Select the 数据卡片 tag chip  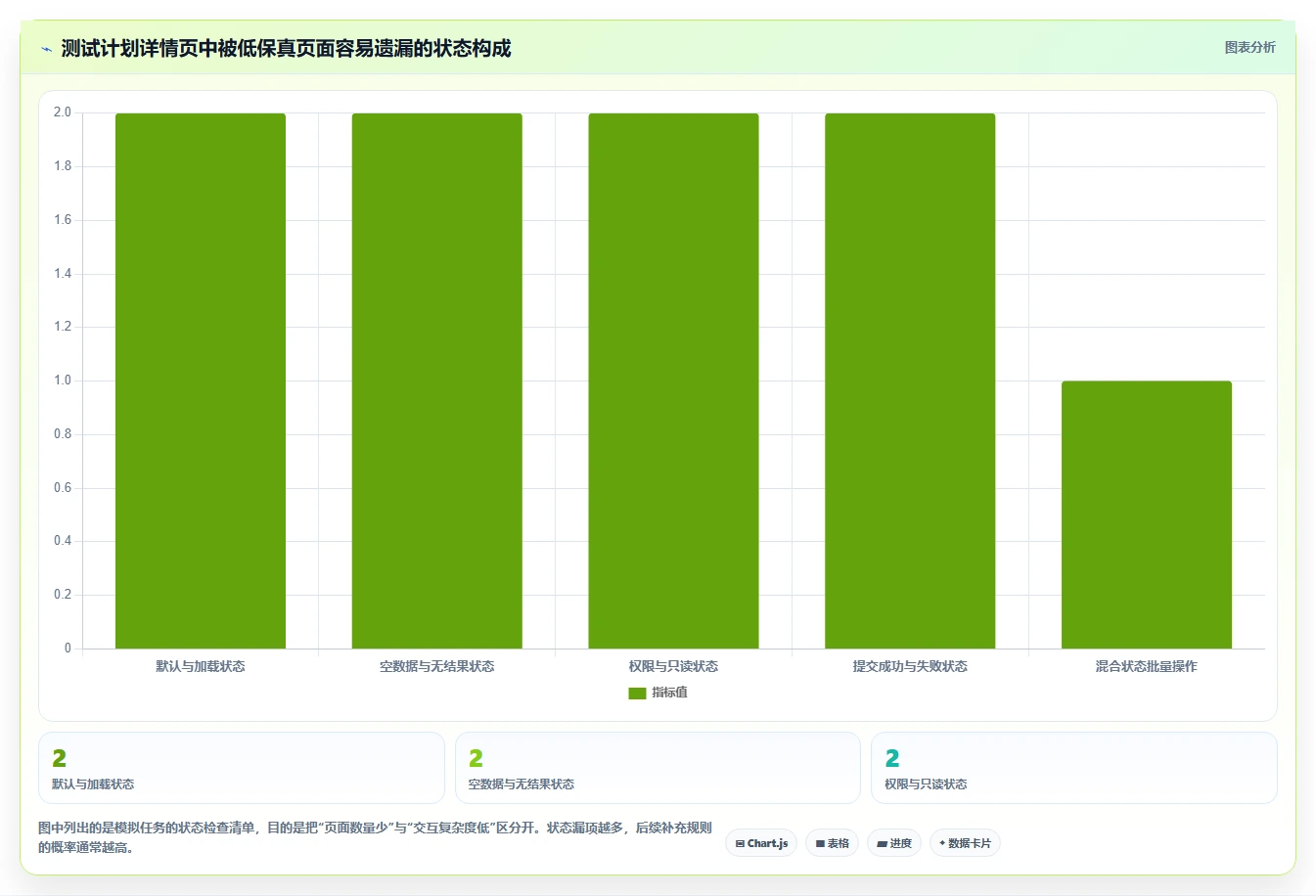click(x=965, y=843)
